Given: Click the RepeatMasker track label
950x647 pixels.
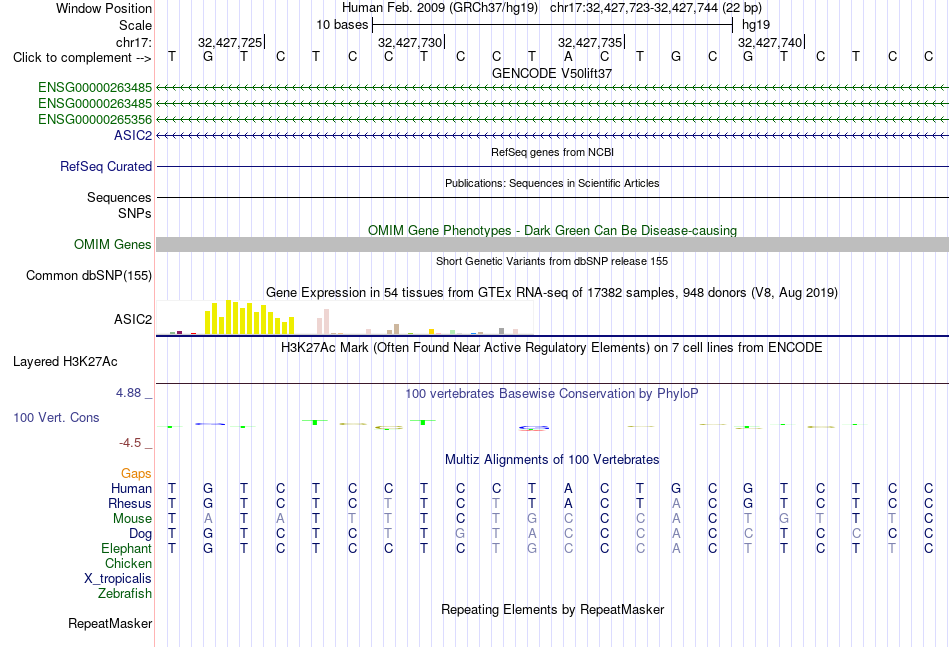Looking at the screenshot, I should tap(110, 623).
